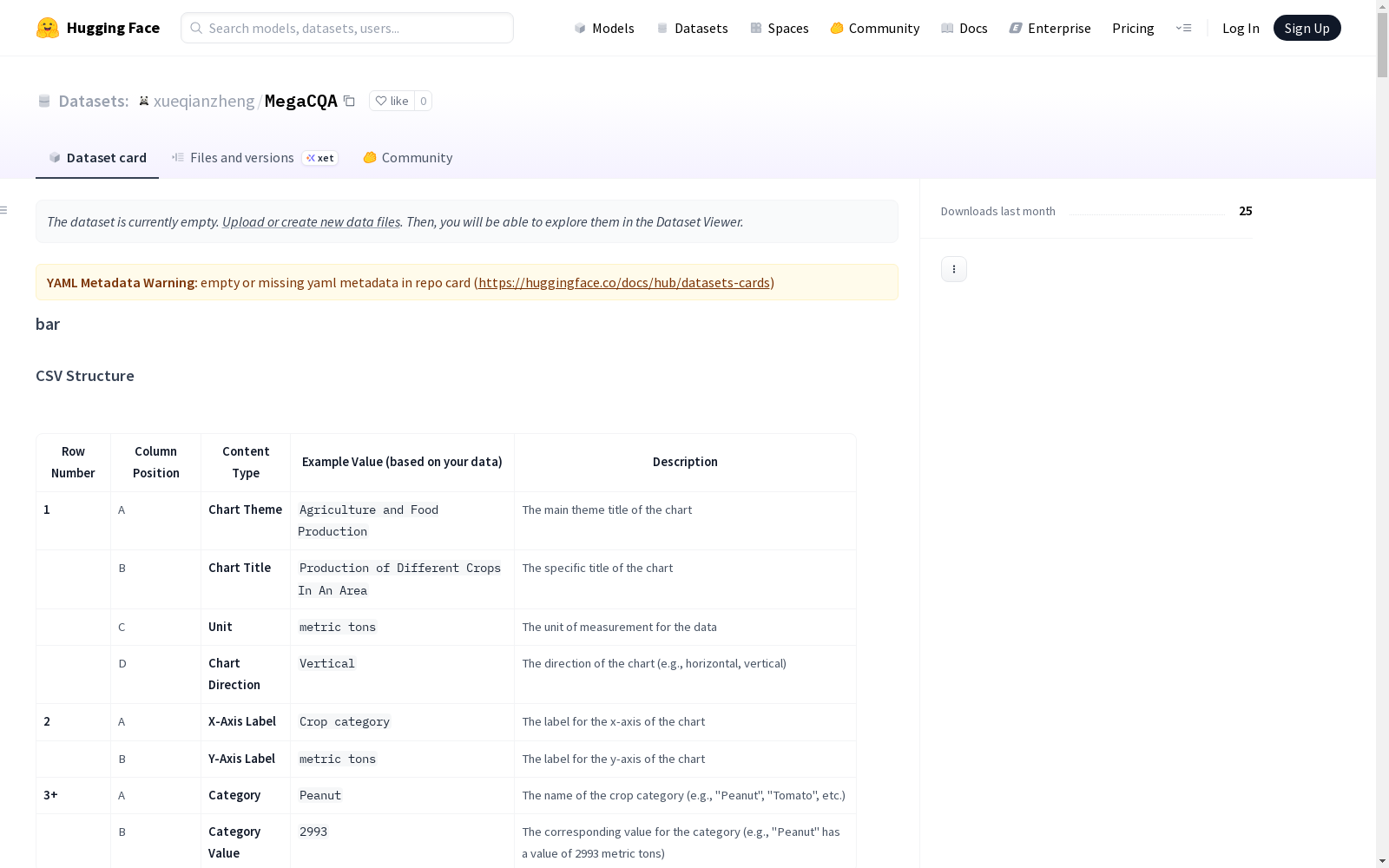Open Docs in the top navigation

[964, 28]
